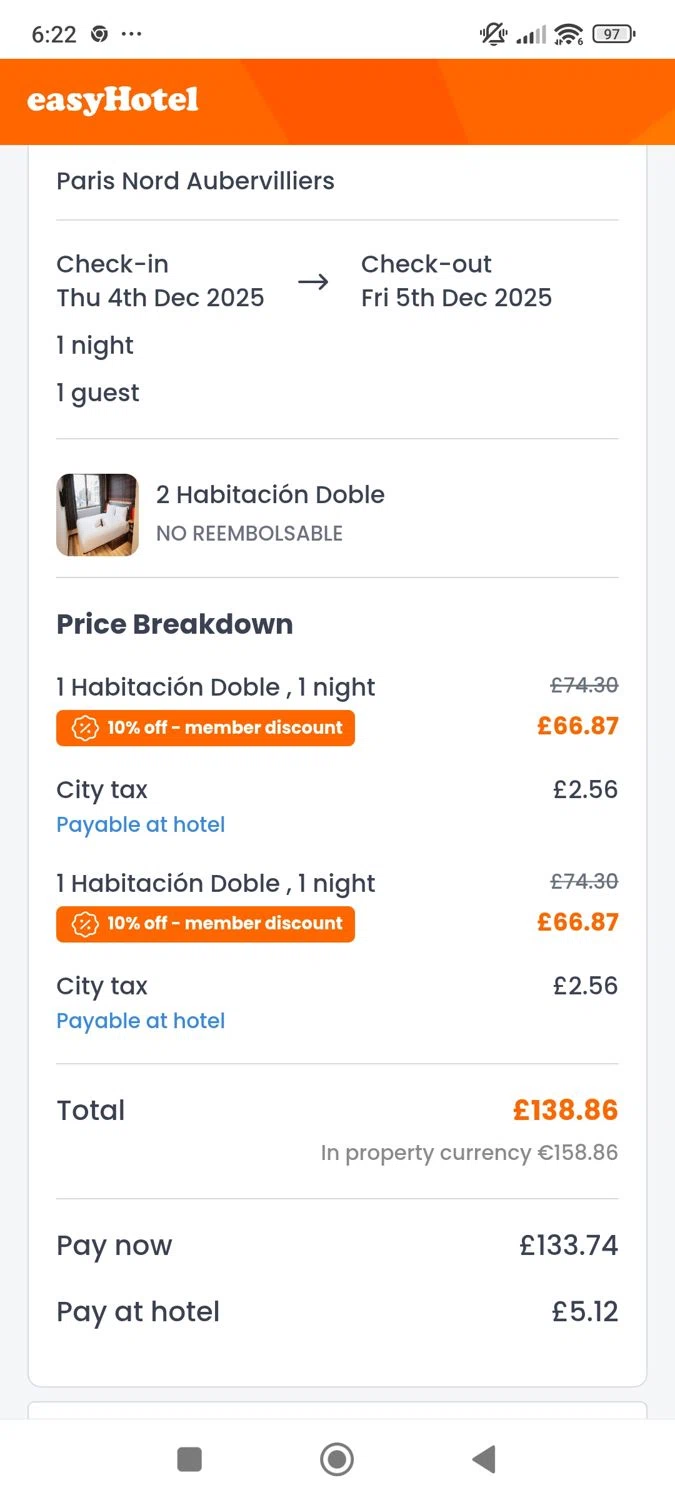Tap the percent icon in the upper discount badge
This screenshot has width=675, height=1500.
[84, 728]
